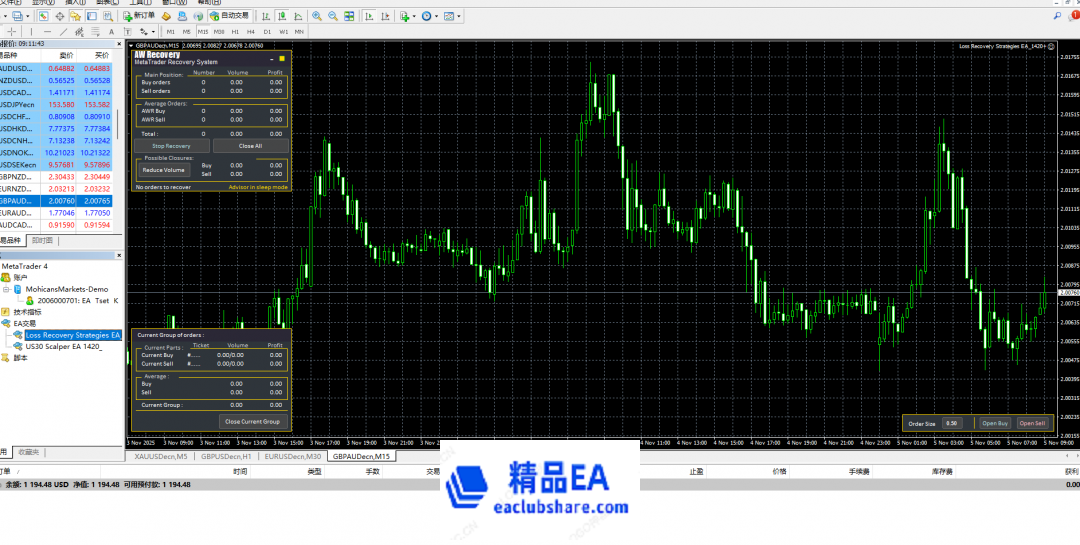Switch chart to W1 timeframe
Image resolution: width=1080 pixels, height=545 pixels.
(284, 32)
